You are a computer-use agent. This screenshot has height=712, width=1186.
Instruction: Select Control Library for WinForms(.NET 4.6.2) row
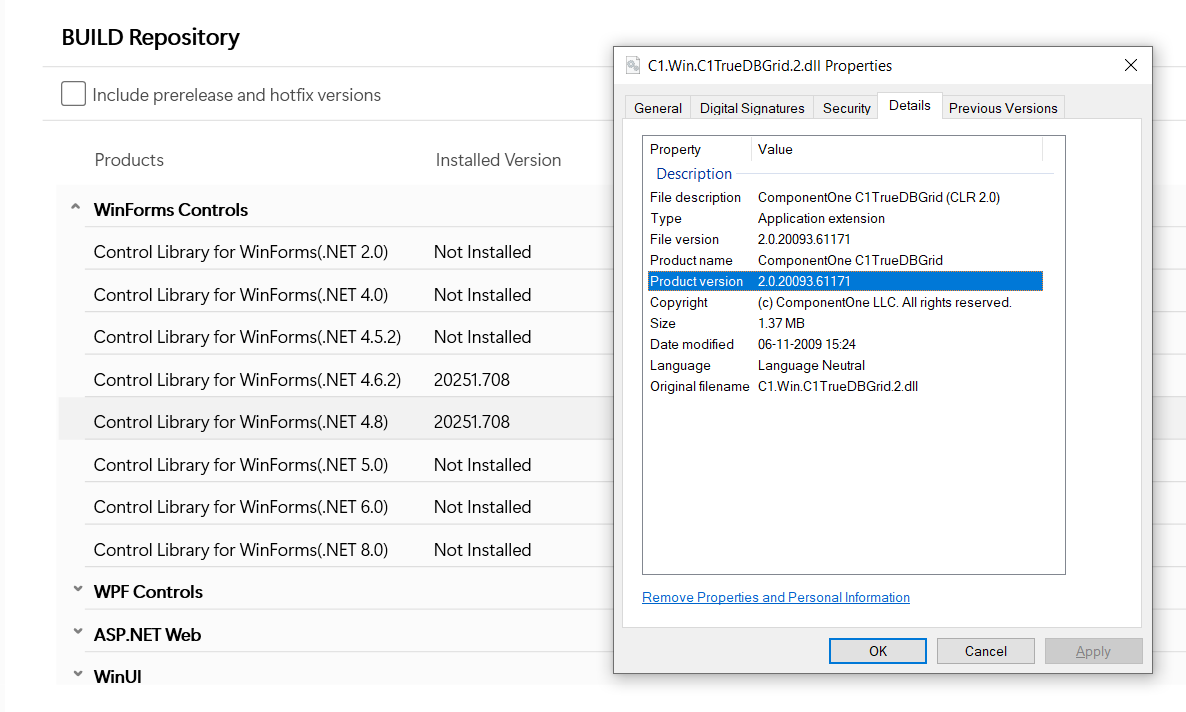335,379
